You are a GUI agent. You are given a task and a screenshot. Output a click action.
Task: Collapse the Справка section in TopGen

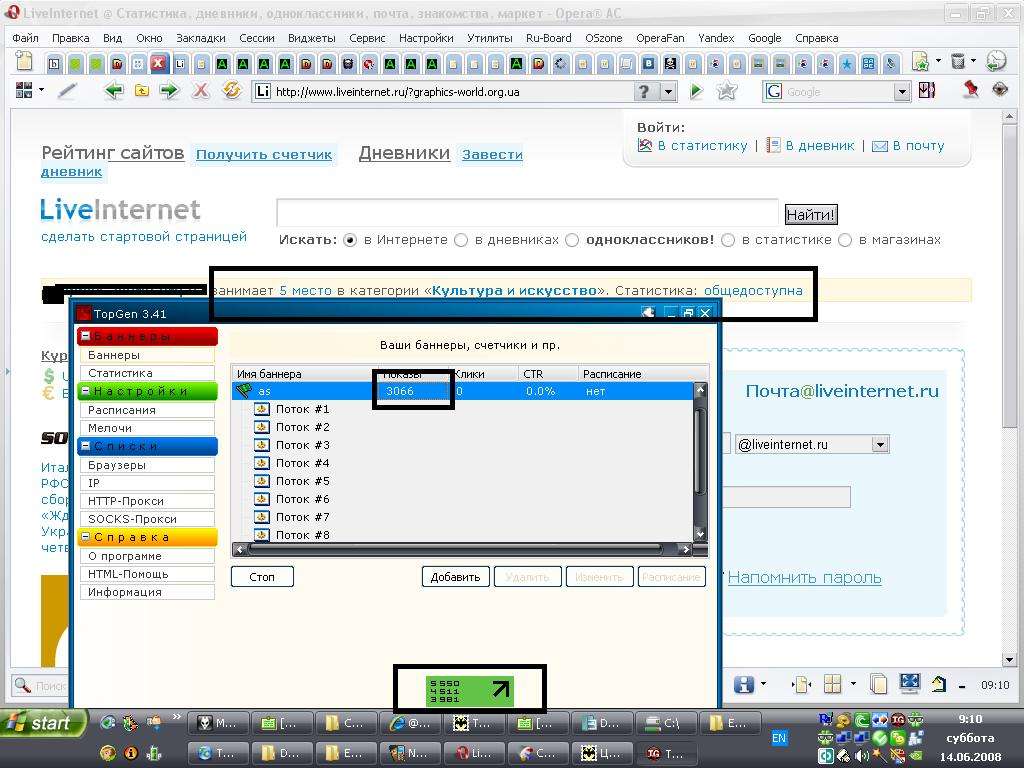click(86, 537)
